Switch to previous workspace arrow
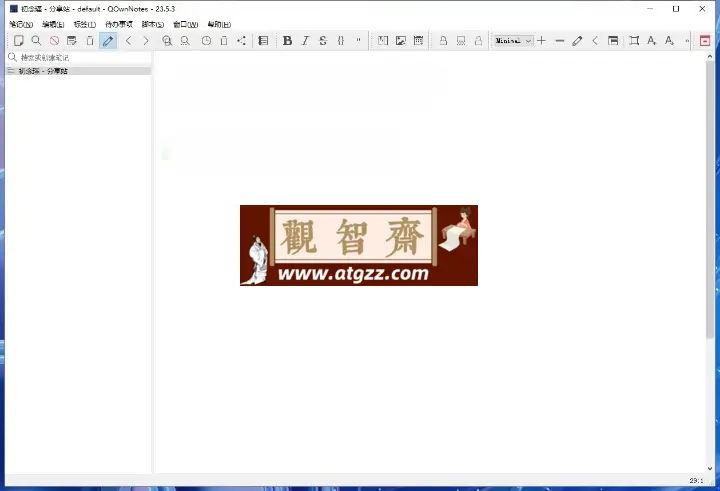This screenshot has width=720, height=491. 595,41
